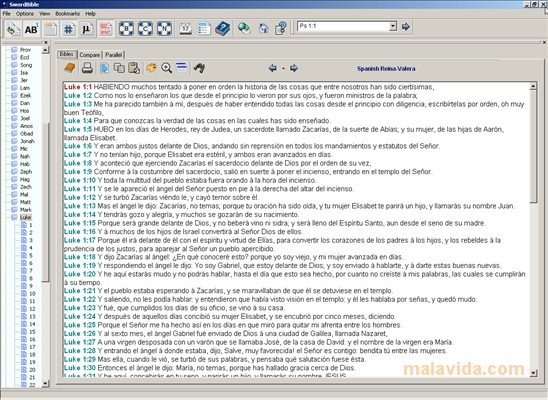Click the save disk icon in Bibles toolbar

click(134, 68)
